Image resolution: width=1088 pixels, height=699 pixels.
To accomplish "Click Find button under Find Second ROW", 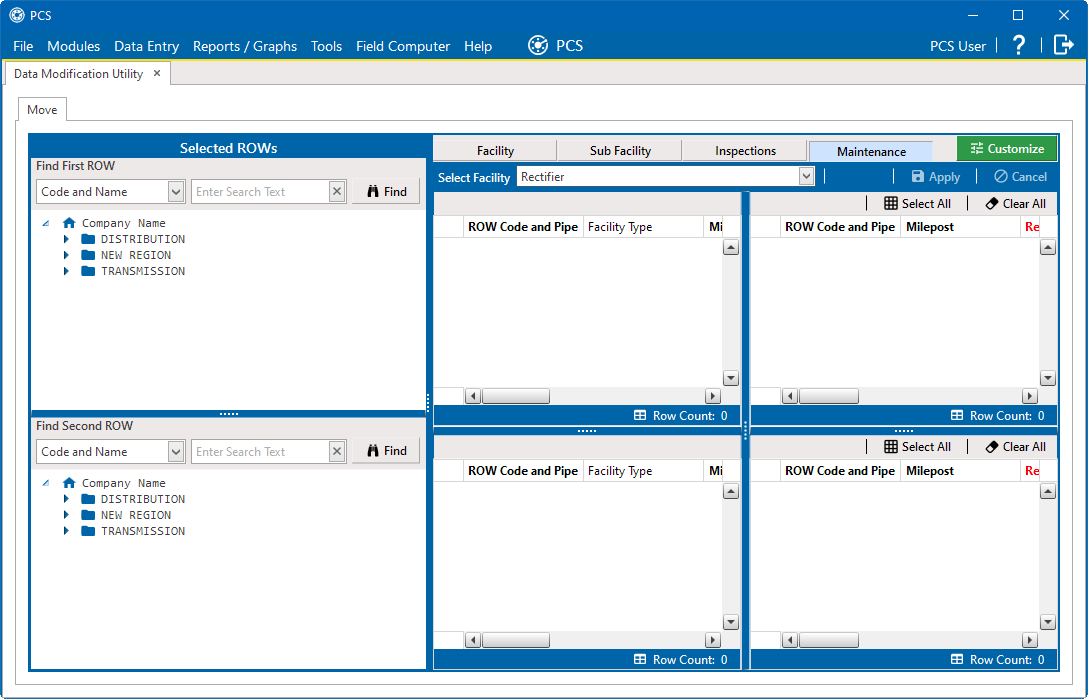I will (386, 451).
